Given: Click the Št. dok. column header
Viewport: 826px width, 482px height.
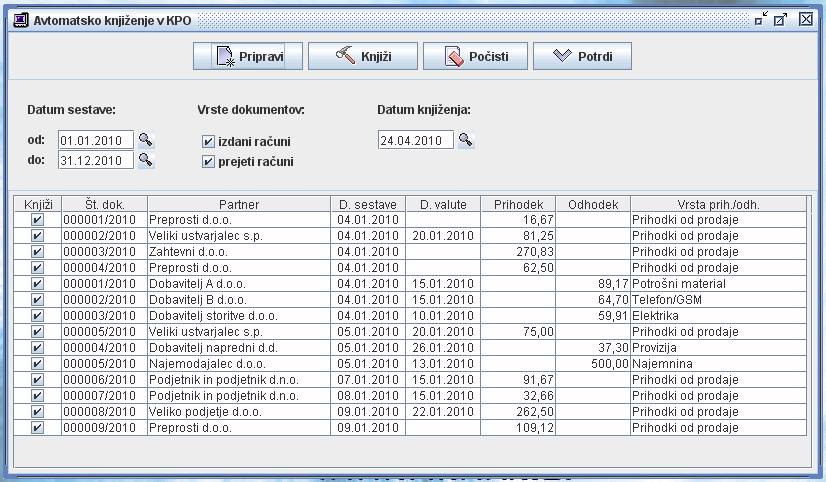Looking at the screenshot, I should 103,205.
